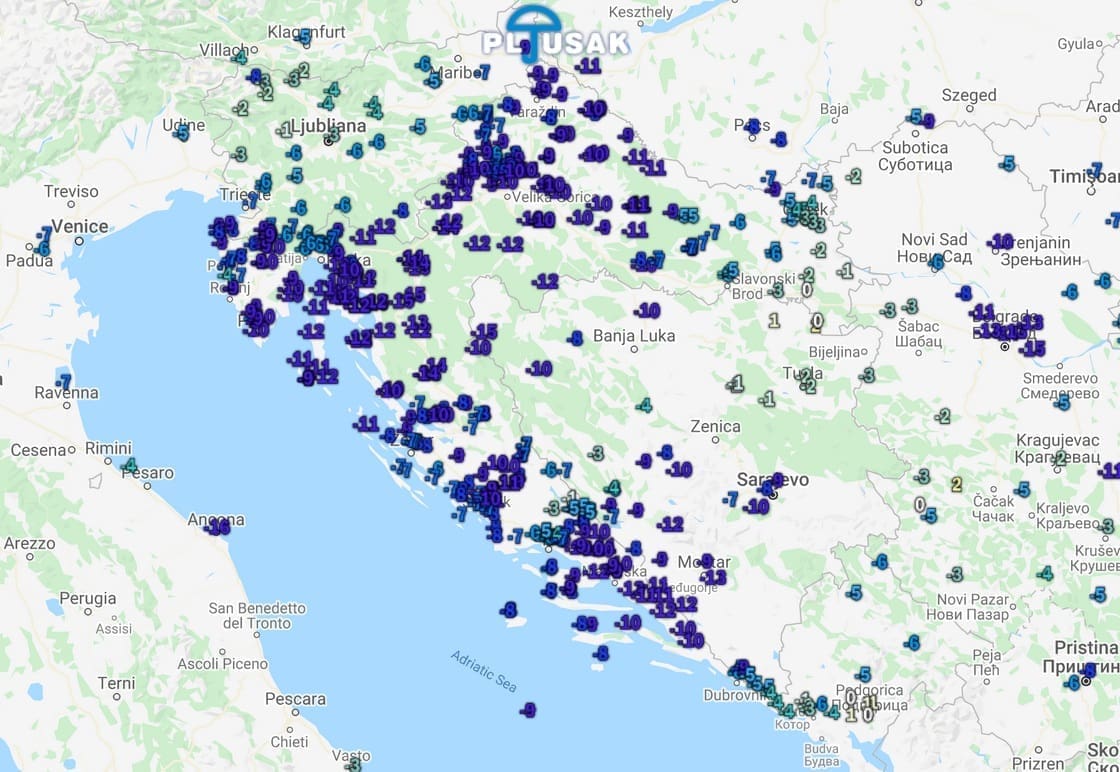Open the -10 marker above Banja Luka
Screen dimensions: 1120x772
(x=648, y=311)
